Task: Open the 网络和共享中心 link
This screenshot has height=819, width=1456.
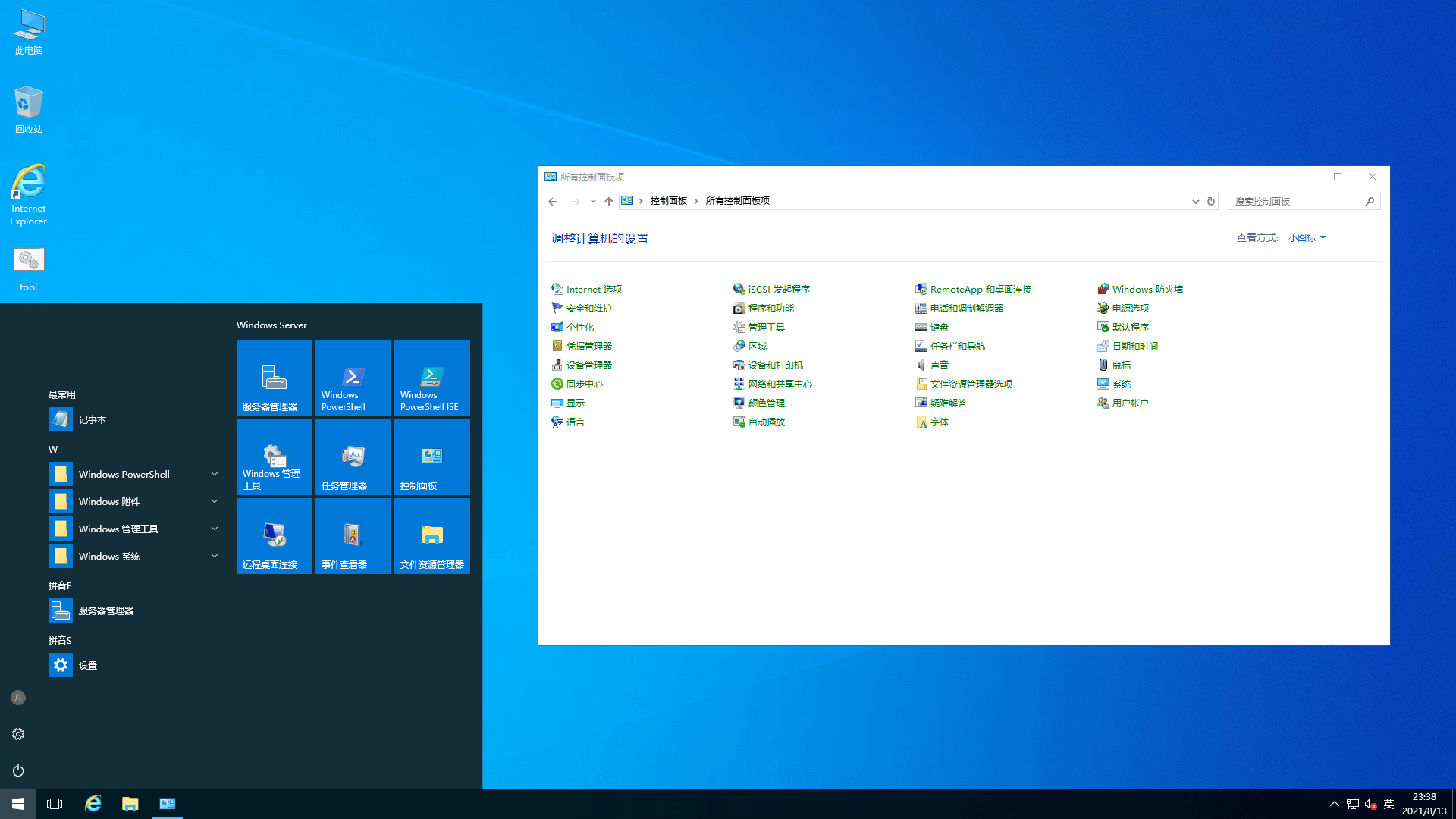Action: click(780, 384)
